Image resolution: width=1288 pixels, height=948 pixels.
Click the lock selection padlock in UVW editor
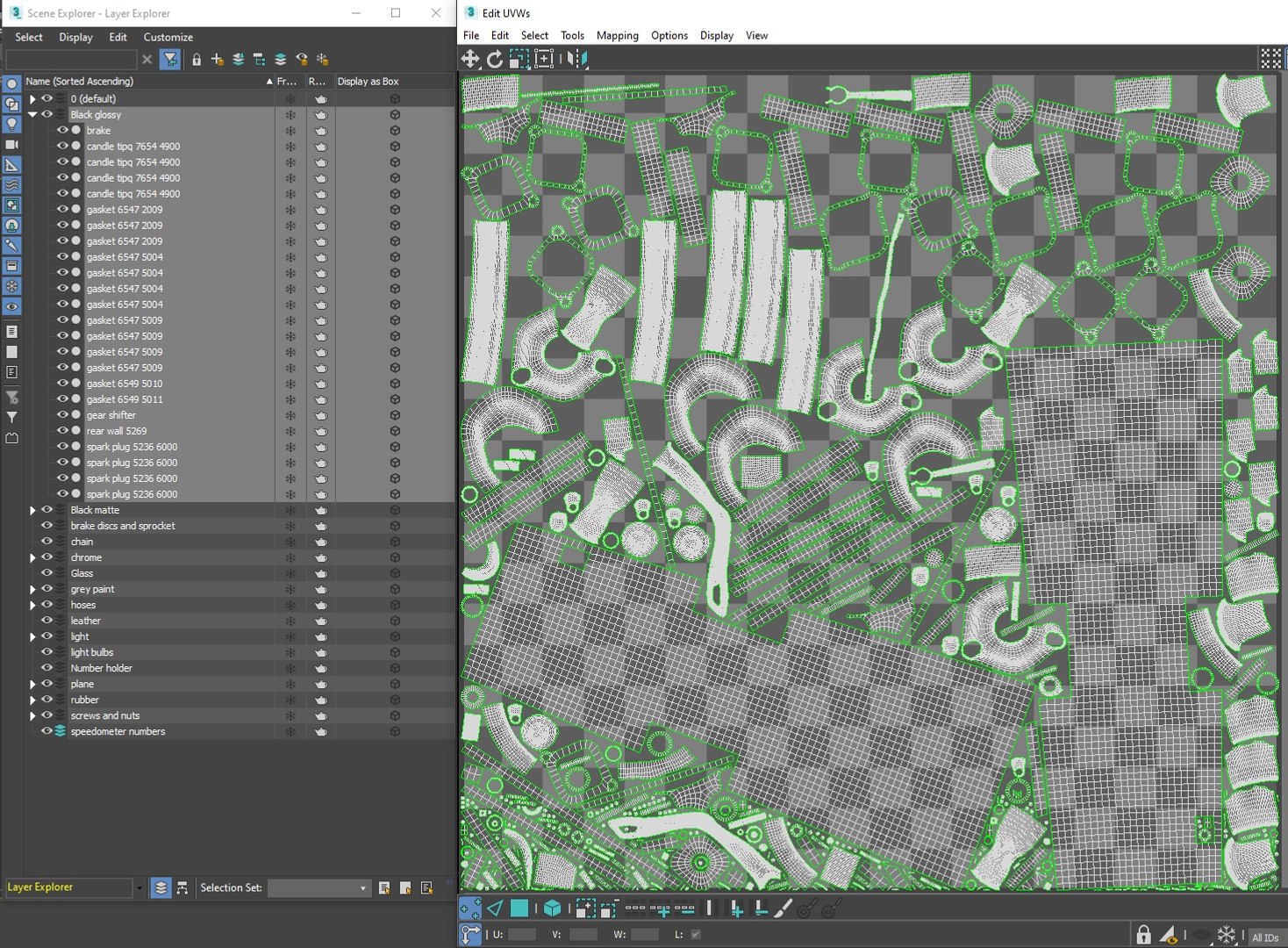click(1143, 935)
